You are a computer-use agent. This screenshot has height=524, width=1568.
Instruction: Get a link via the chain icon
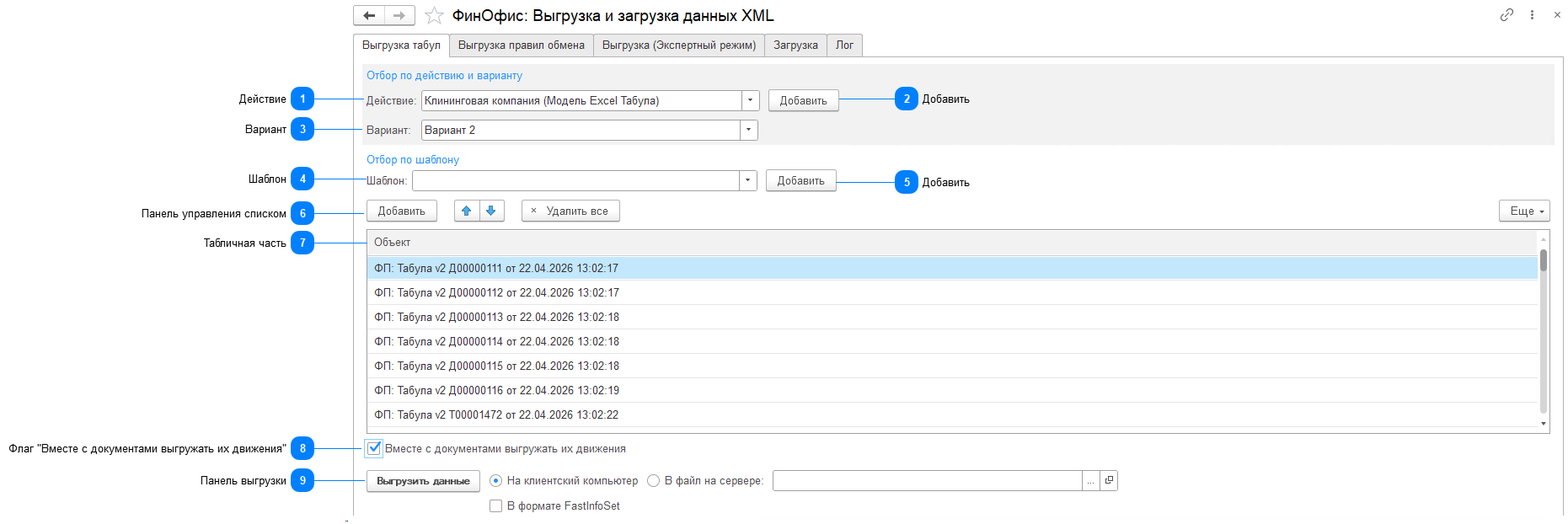click(x=1506, y=14)
